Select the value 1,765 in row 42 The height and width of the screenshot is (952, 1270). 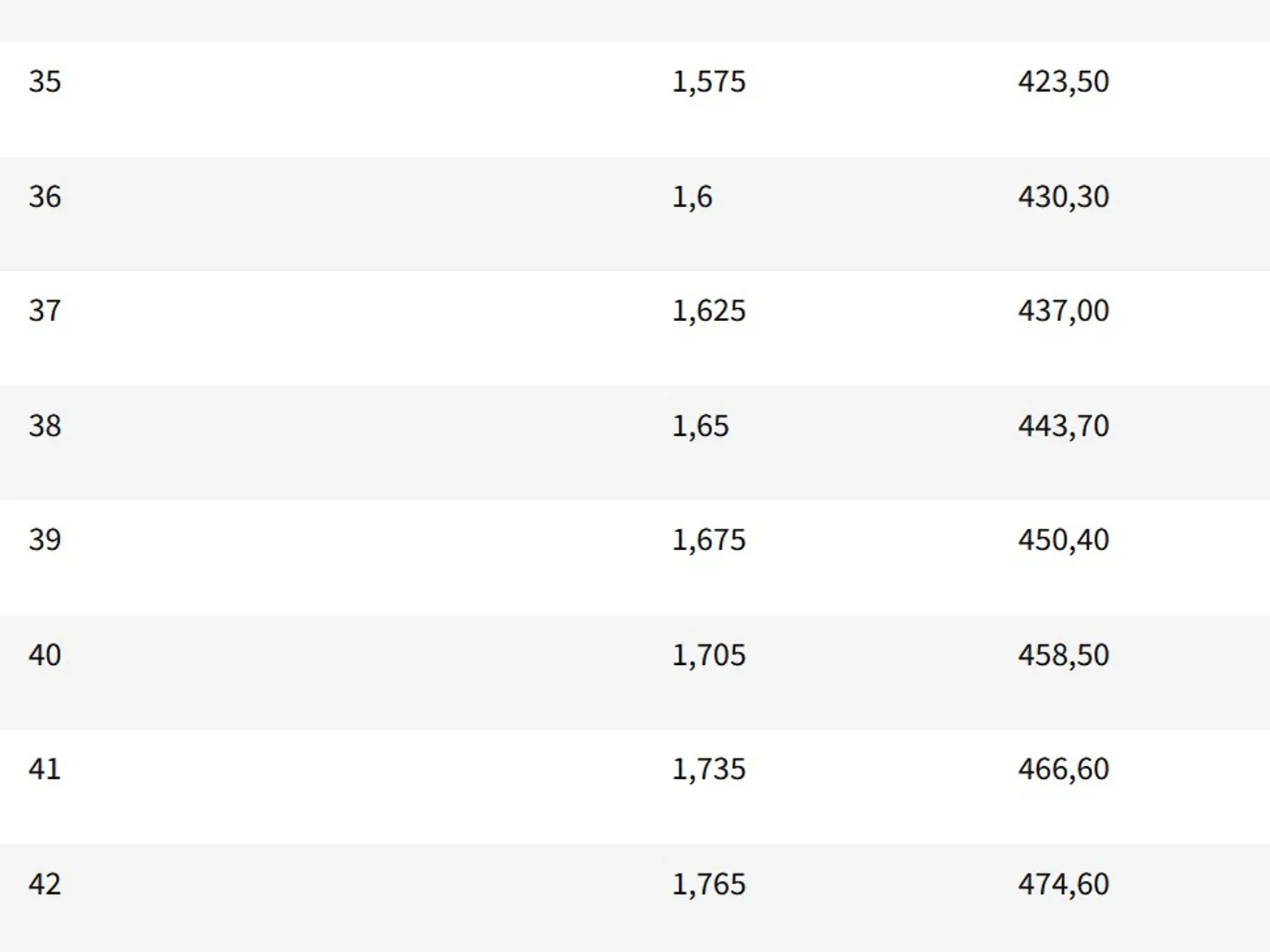[708, 884]
